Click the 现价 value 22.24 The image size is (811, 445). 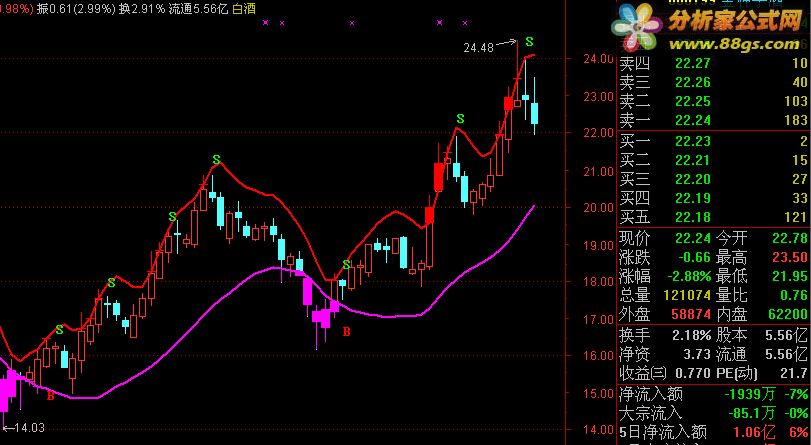[693, 238]
